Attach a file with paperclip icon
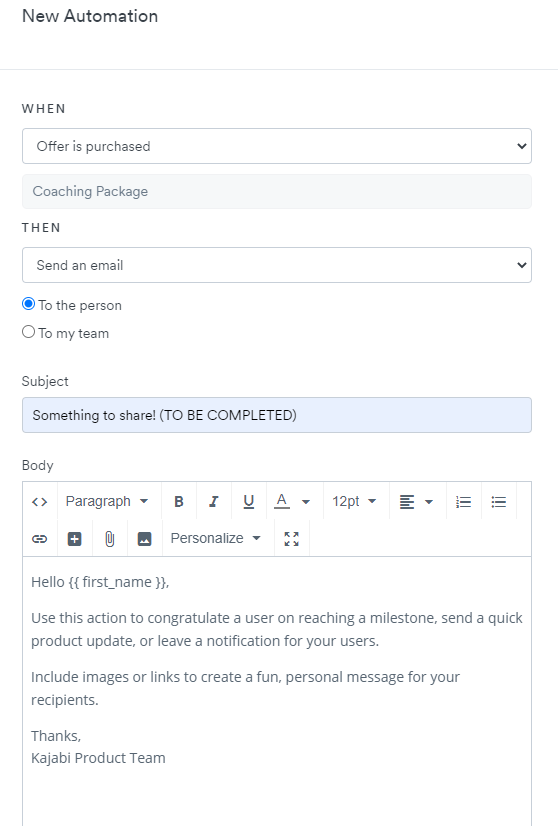Image resolution: width=558 pixels, height=826 pixels. 110,538
